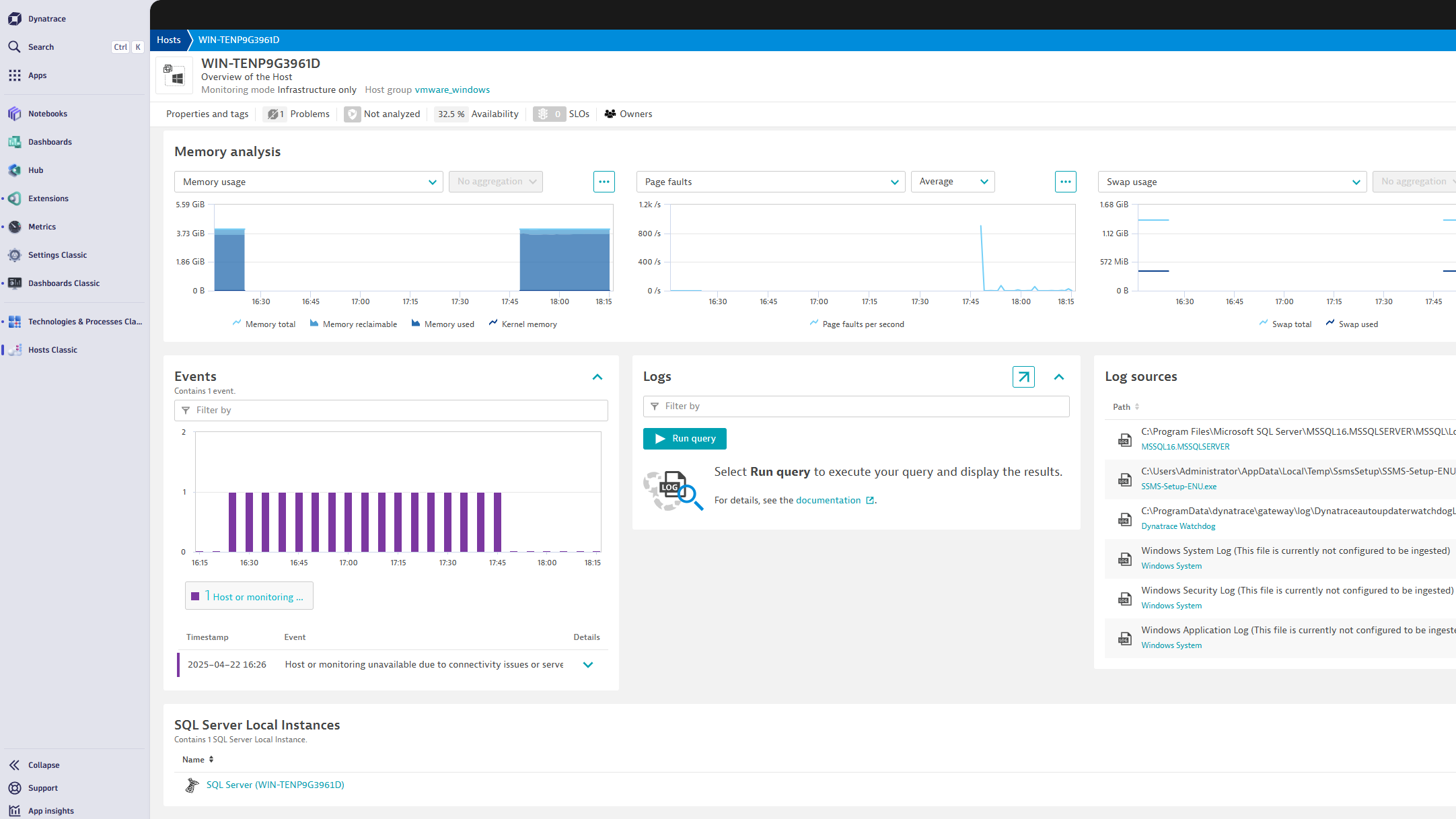
Task: Expand details of the 16:26 event row
Action: click(x=588, y=665)
